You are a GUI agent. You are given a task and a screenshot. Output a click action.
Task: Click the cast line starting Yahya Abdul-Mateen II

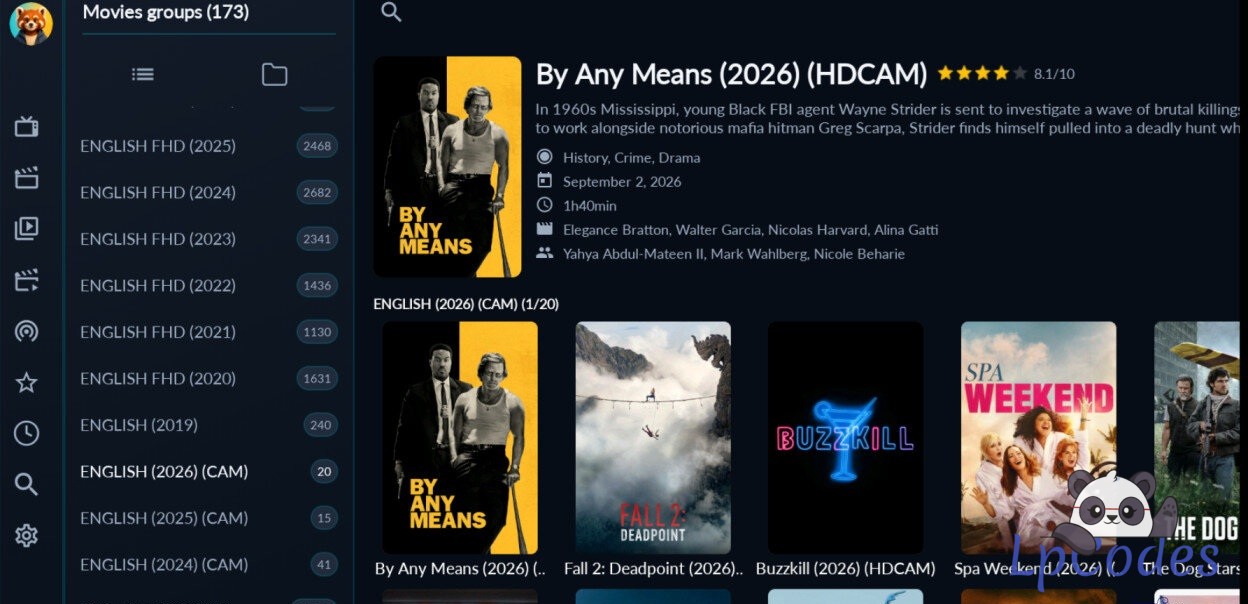[734, 254]
